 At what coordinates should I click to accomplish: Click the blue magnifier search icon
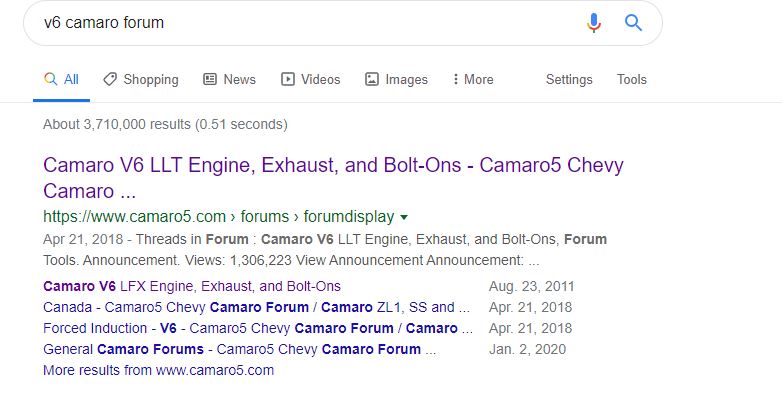click(633, 22)
